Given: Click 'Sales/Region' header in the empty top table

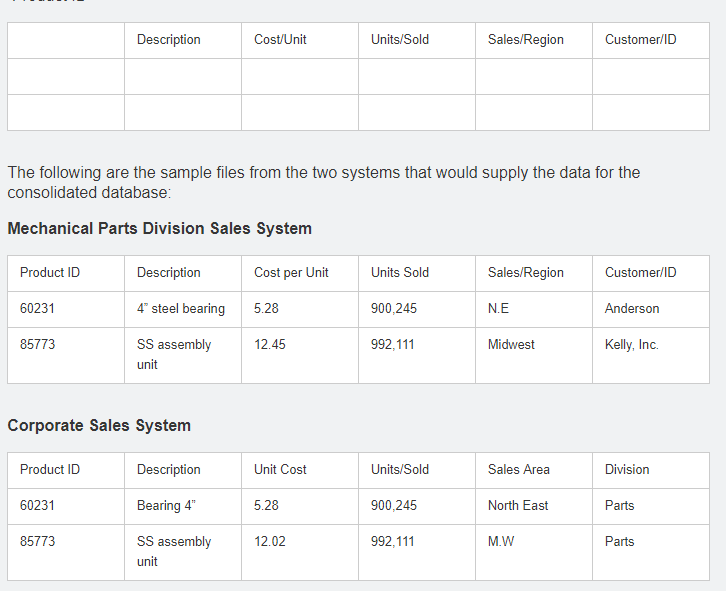Looking at the screenshot, I should tap(526, 40).
